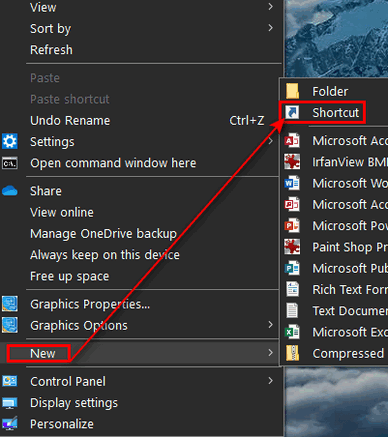Click the Microsoft PowerPoint icon
The height and width of the screenshot is (437, 388).
tap(292, 226)
